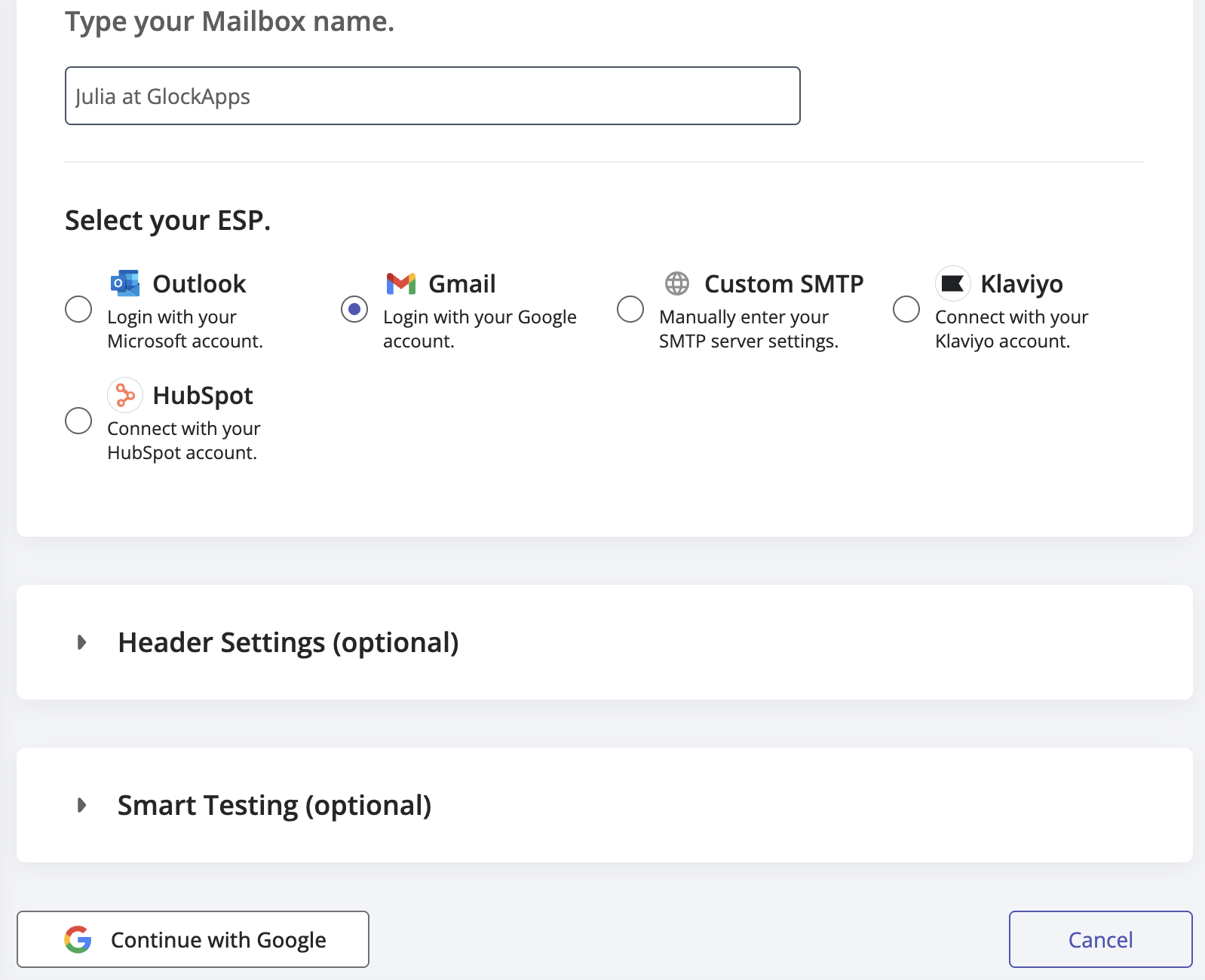Viewport: 1205px width, 980px height.
Task: Choose the Custom SMTP radio option
Action: 630,309
